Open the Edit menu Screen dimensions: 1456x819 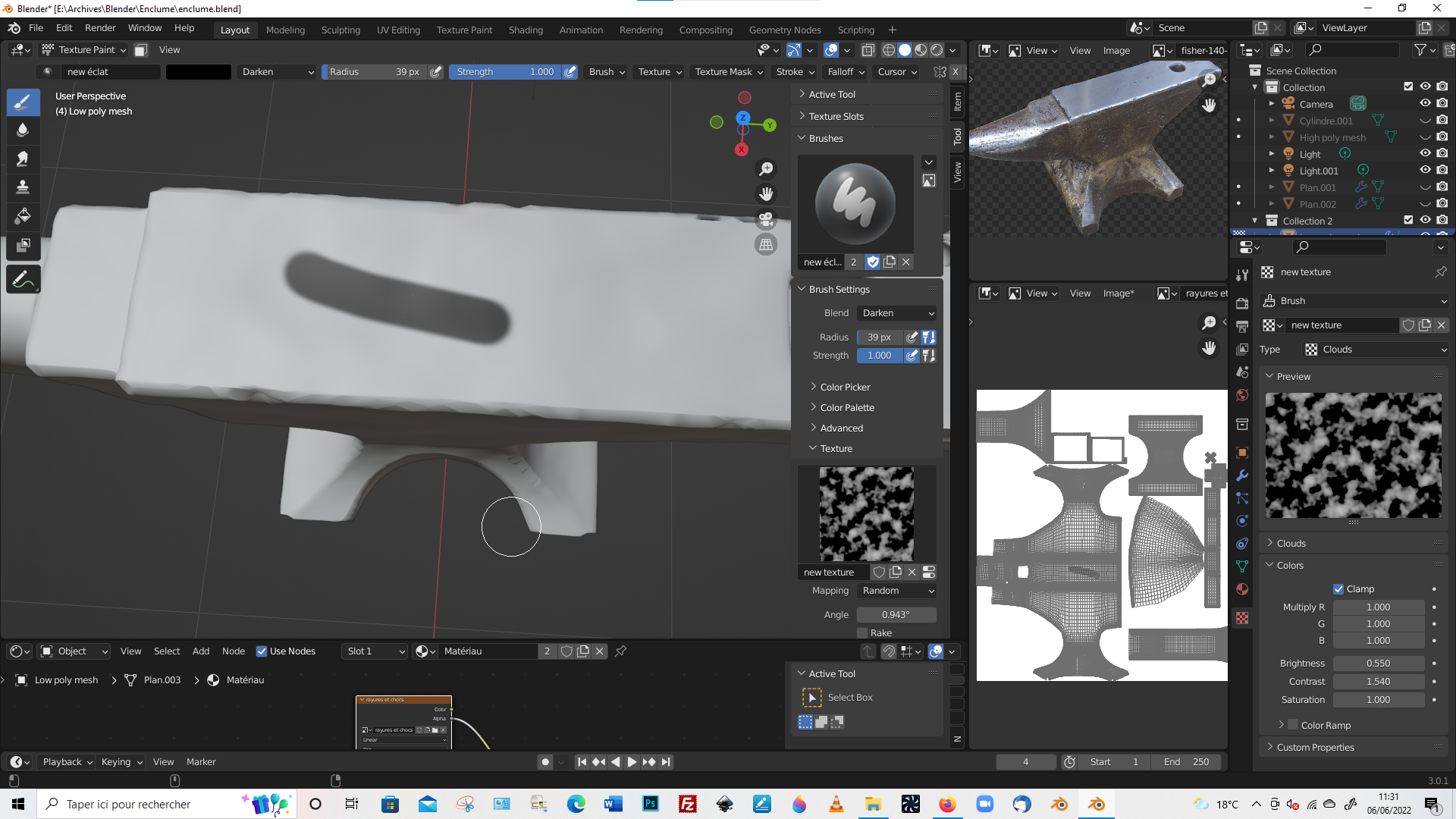[64, 28]
